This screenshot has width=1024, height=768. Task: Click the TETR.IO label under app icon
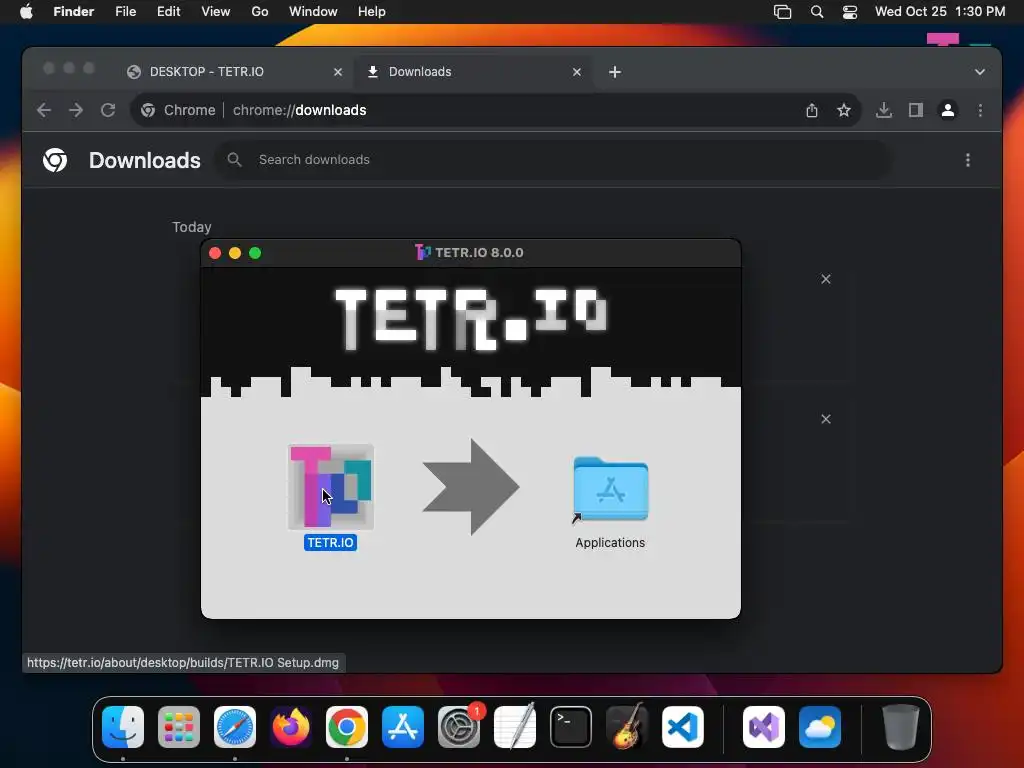(330, 543)
